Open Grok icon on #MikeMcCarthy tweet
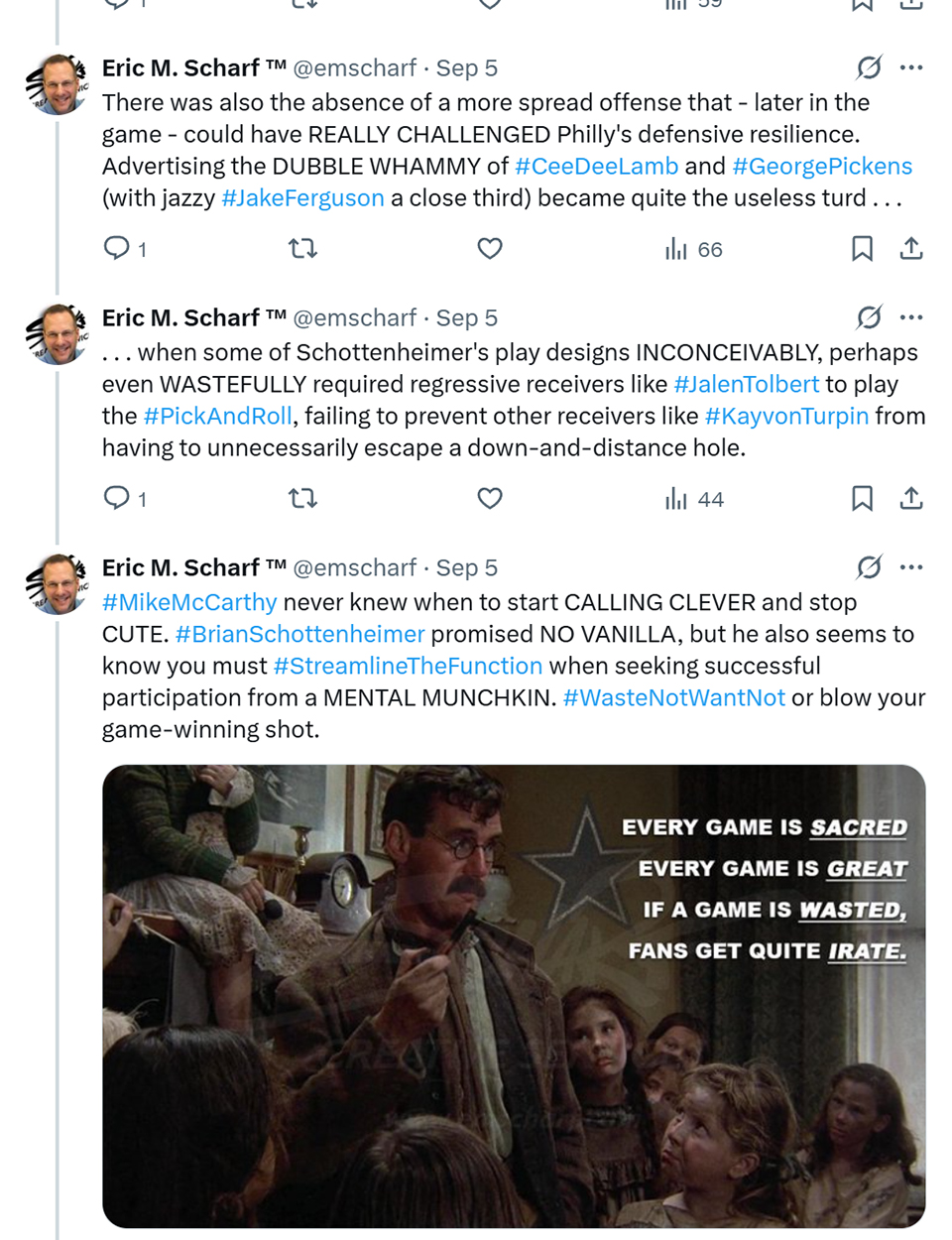The height and width of the screenshot is (1240, 952). click(x=869, y=567)
